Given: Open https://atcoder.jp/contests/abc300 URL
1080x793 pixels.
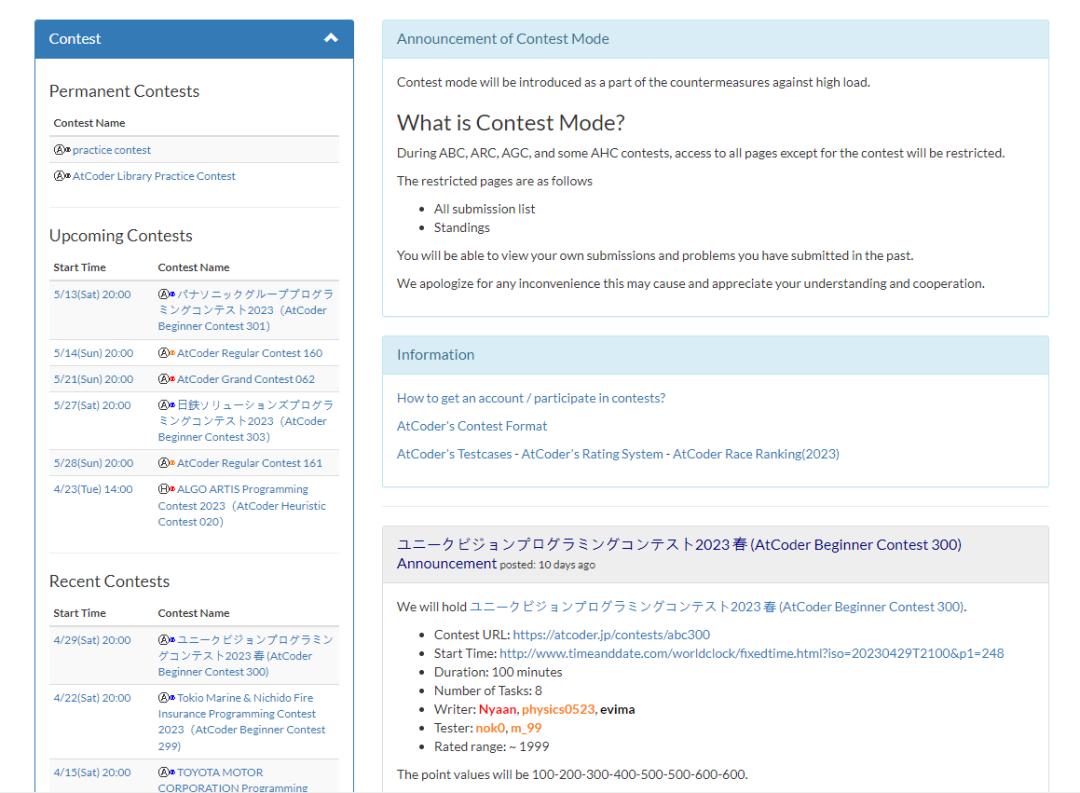Looking at the screenshot, I should (x=612, y=635).
